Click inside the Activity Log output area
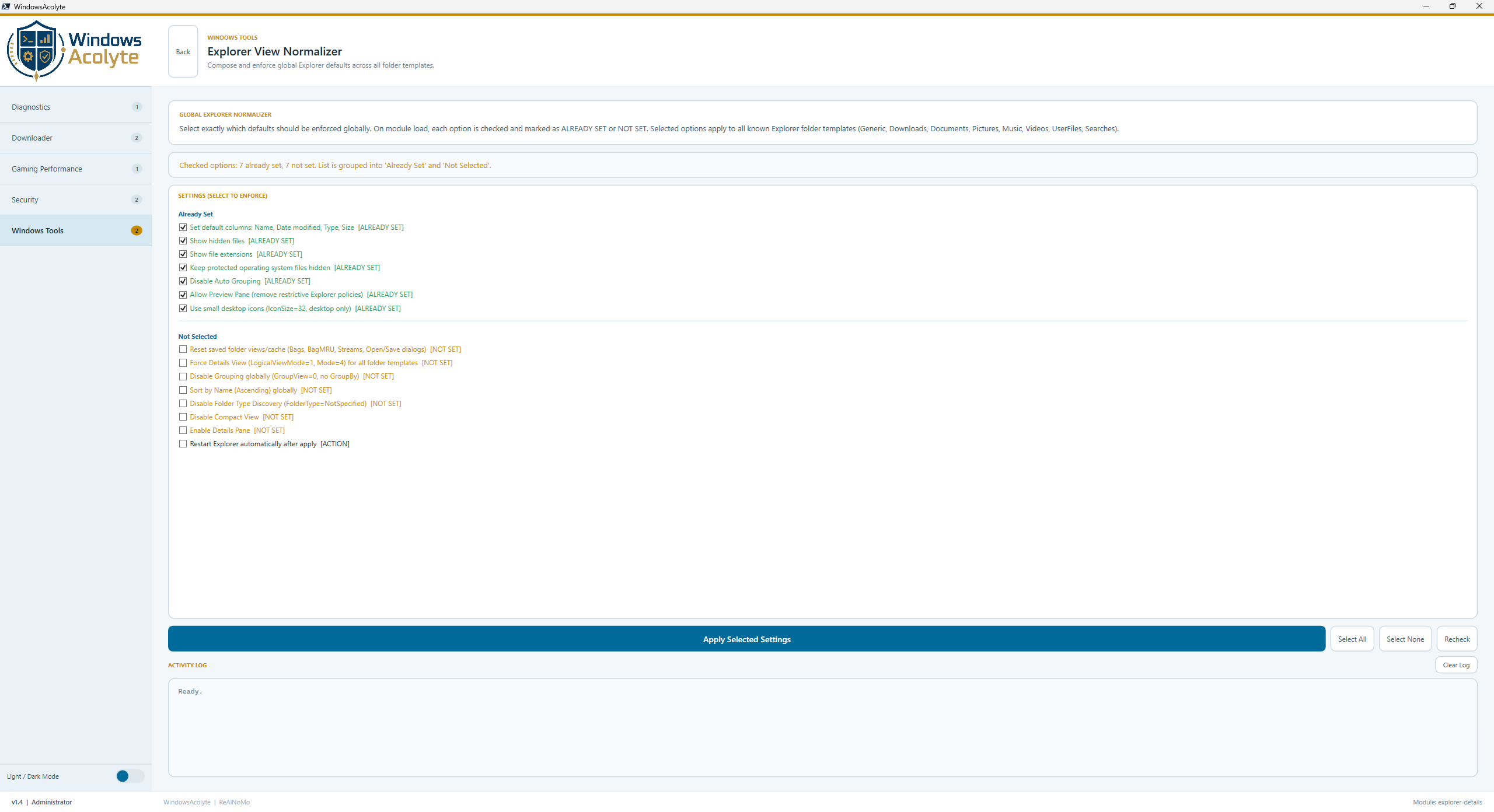The width and height of the screenshot is (1494, 812). tap(823, 727)
